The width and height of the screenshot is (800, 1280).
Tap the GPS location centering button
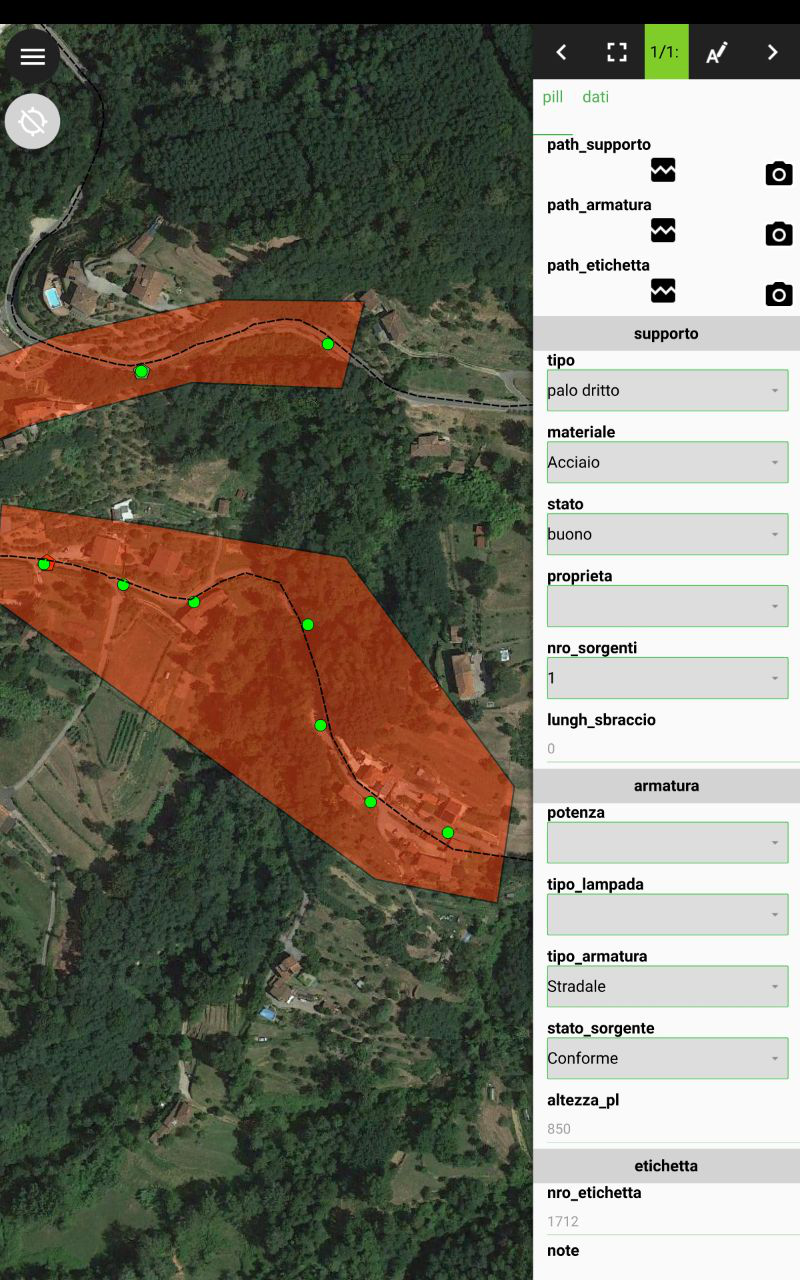point(33,122)
